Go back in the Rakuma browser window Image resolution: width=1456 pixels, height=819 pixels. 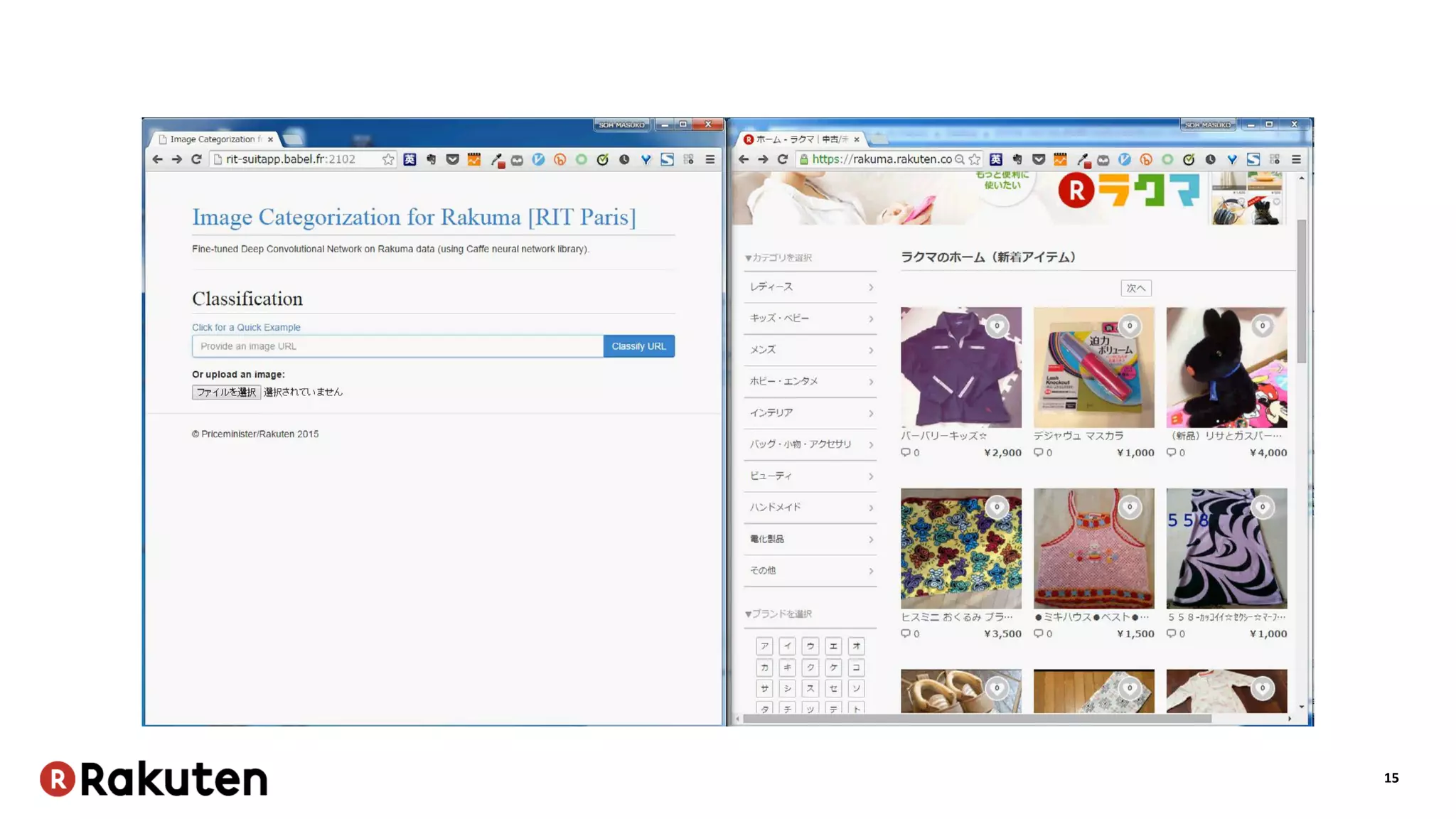[744, 159]
